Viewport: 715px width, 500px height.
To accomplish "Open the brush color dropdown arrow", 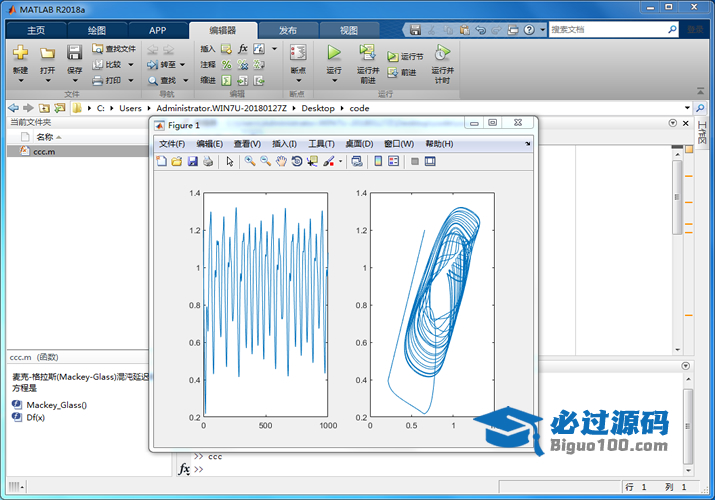I will pyautogui.click(x=340, y=161).
